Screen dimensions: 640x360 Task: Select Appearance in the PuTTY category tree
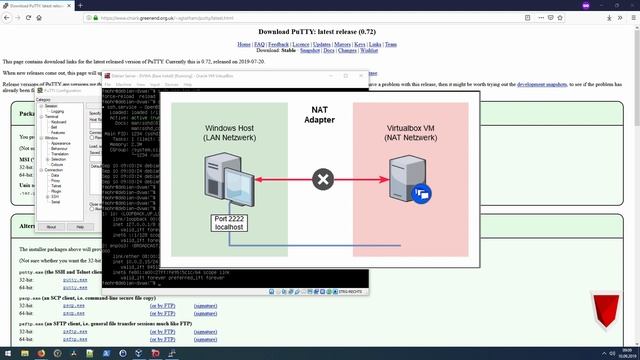tap(60, 144)
